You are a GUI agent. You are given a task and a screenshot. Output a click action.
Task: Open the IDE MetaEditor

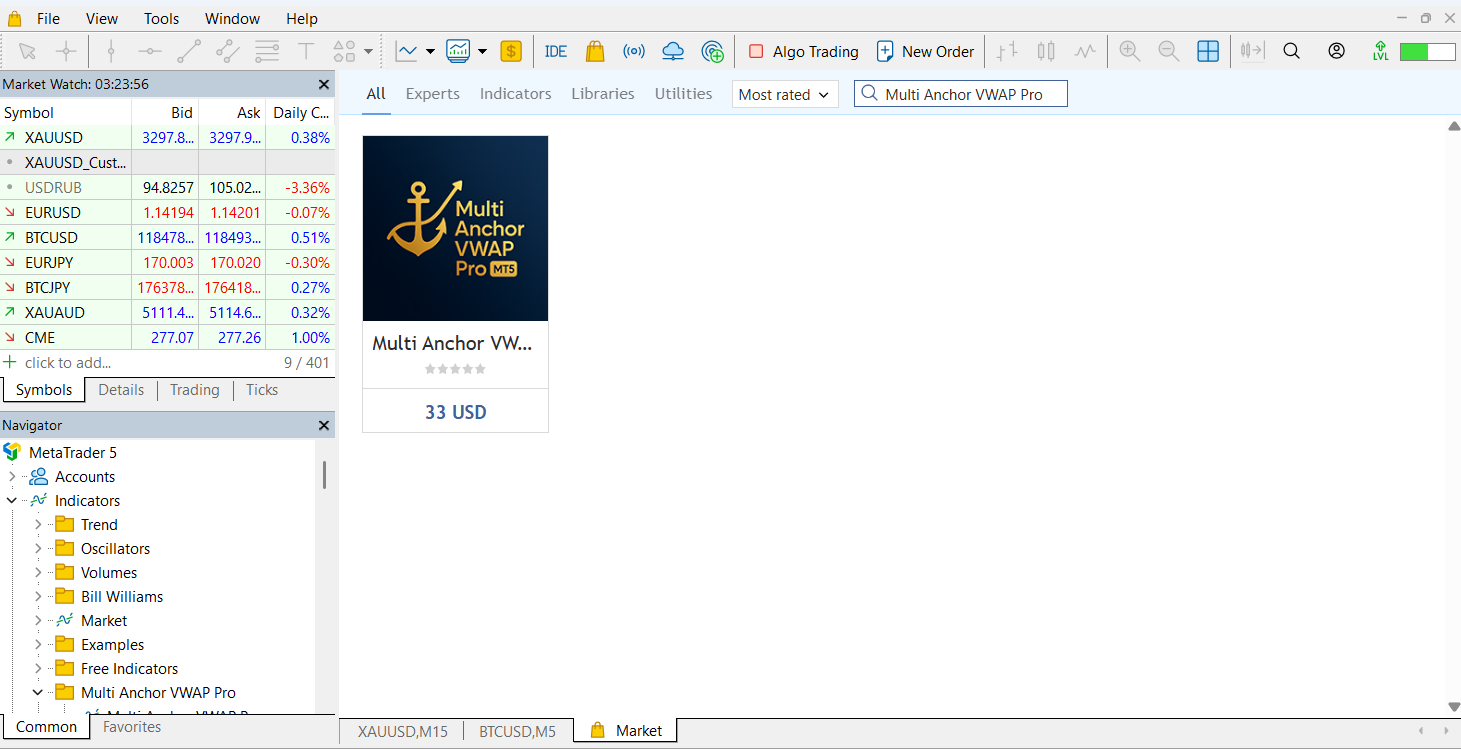coord(556,51)
